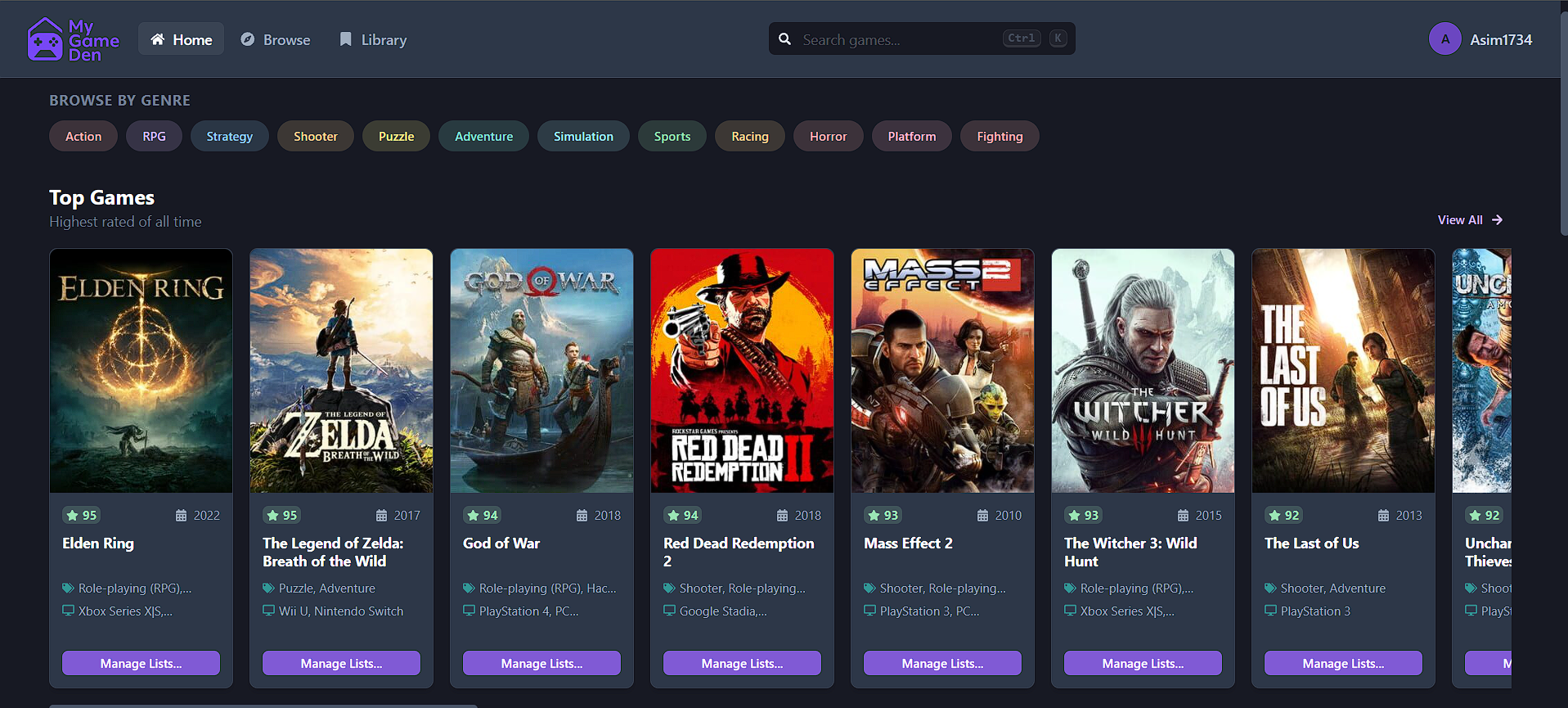The width and height of the screenshot is (1568, 708).
Task: Click the Wii U, Nintendo Switch platform text
Action: pos(341,611)
